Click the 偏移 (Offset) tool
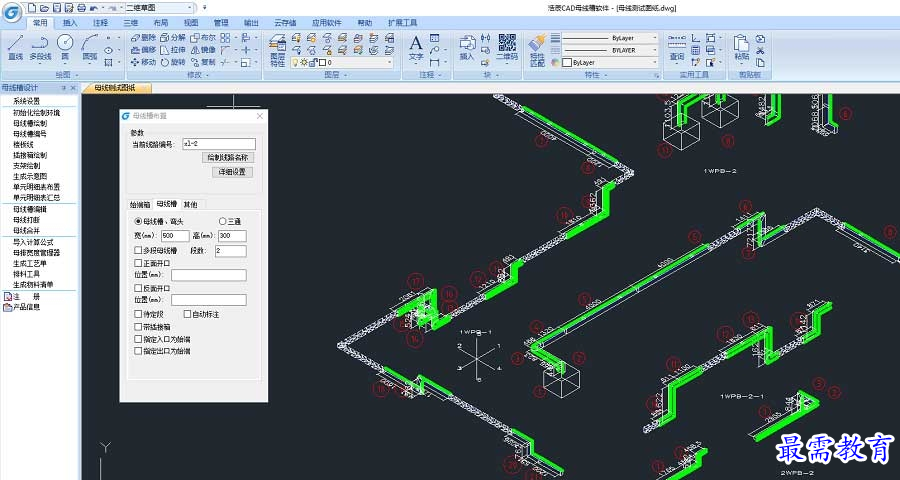The height and width of the screenshot is (480, 900). pos(142,50)
